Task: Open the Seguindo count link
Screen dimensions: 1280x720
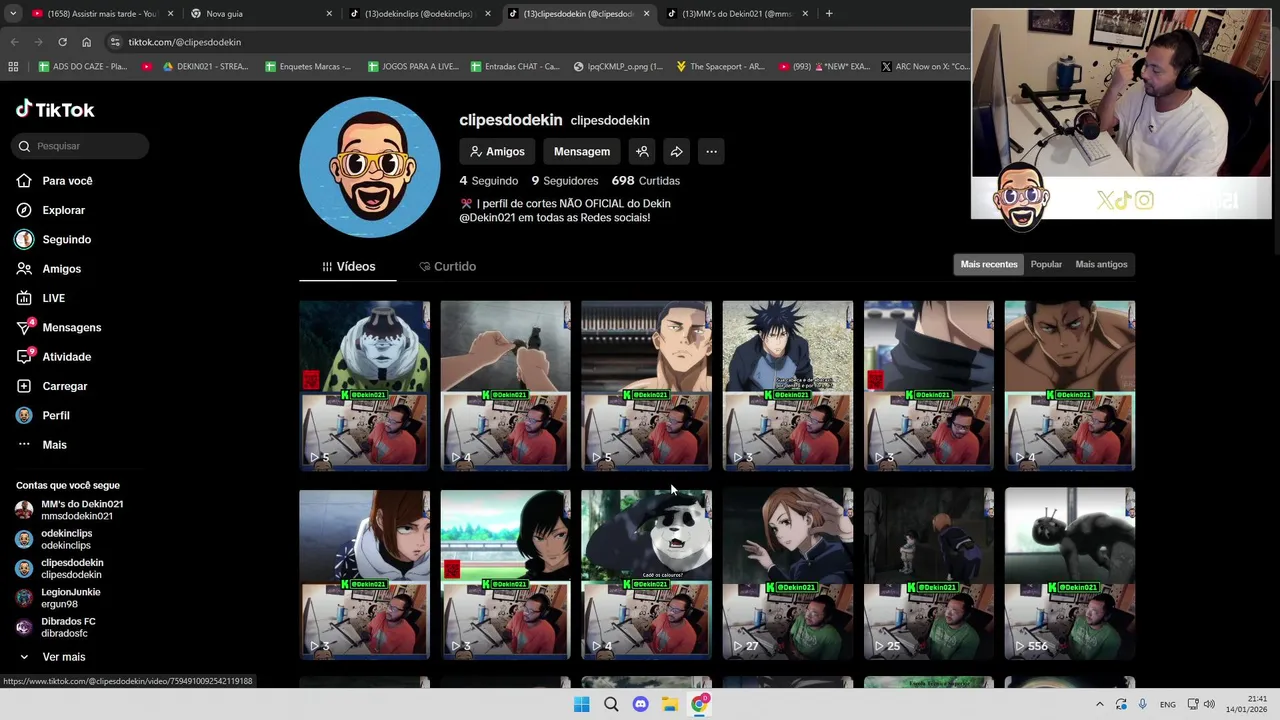Action: pos(489,181)
